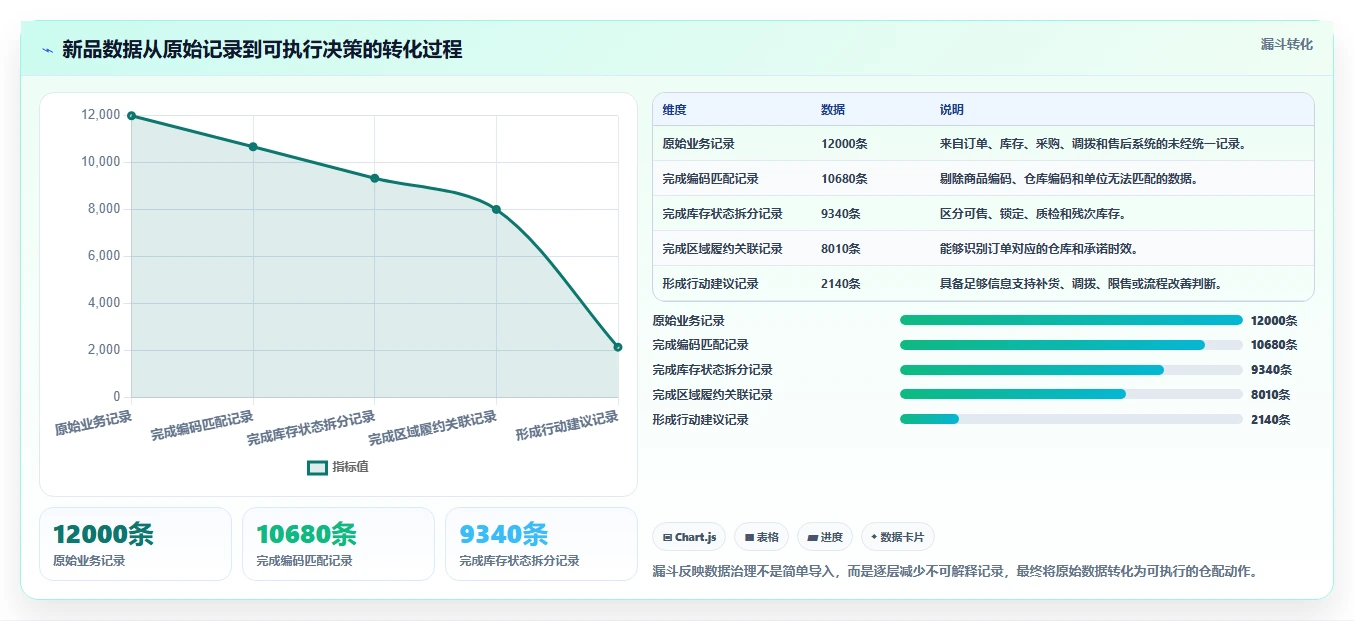
Task: Click the footer note starting 漏斗反映数据治理
Action: click(954, 572)
